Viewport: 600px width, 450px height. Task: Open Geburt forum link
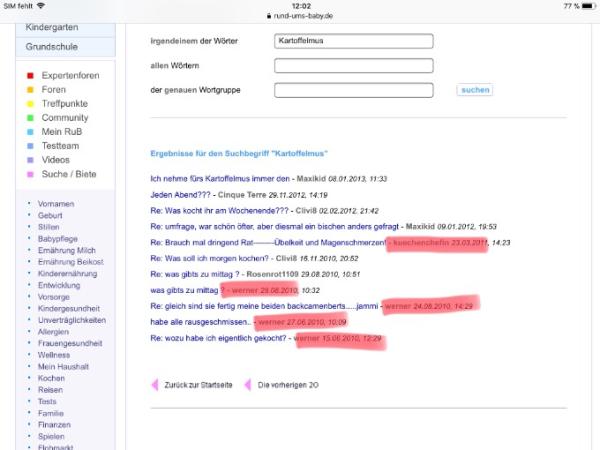(x=50, y=215)
